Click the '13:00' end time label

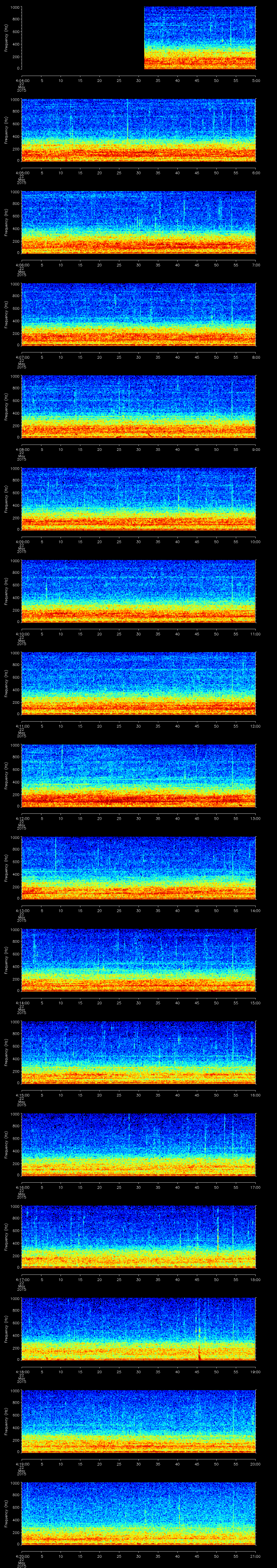click(256, 818)
